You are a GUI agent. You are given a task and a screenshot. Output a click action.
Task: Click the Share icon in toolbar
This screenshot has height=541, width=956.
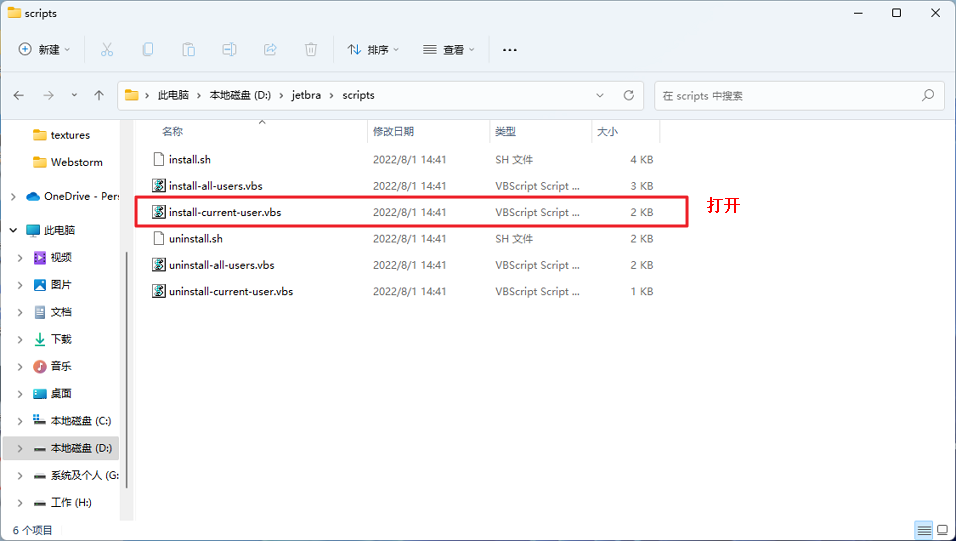(270, 49)
